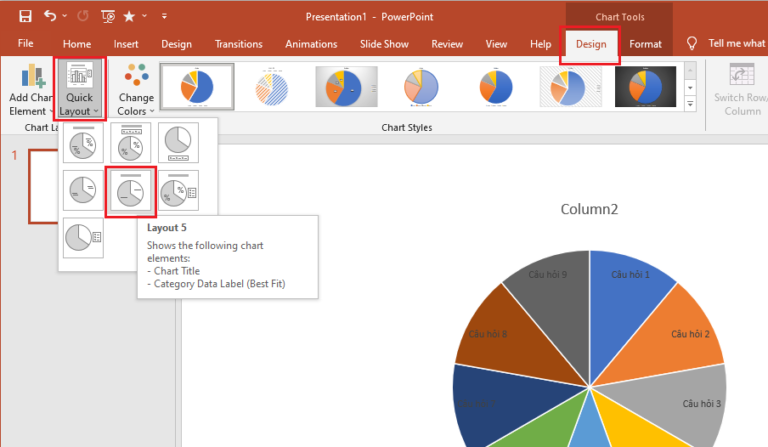Apply Layout 1 pie quick layout
Viewport: 768px width, 447px height.
pos(83,142)
